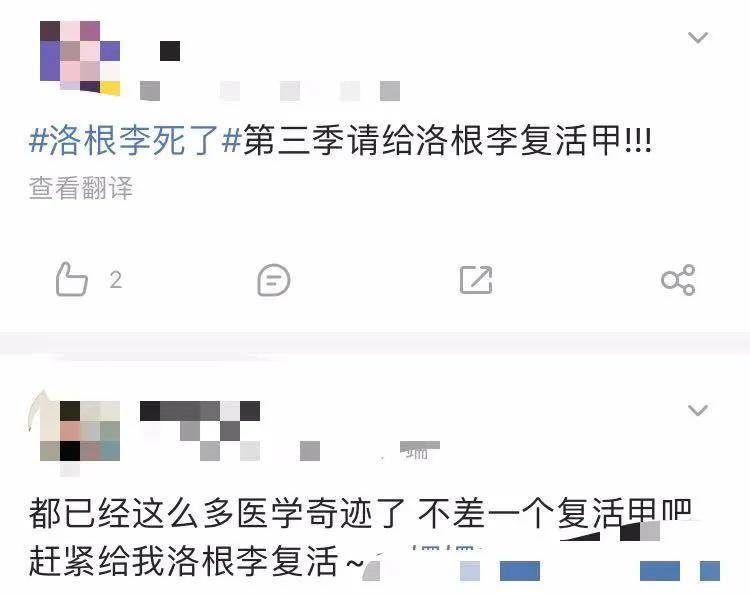Click the gray divider between the posts
The image size is (750, 596).
pos(375,343)
